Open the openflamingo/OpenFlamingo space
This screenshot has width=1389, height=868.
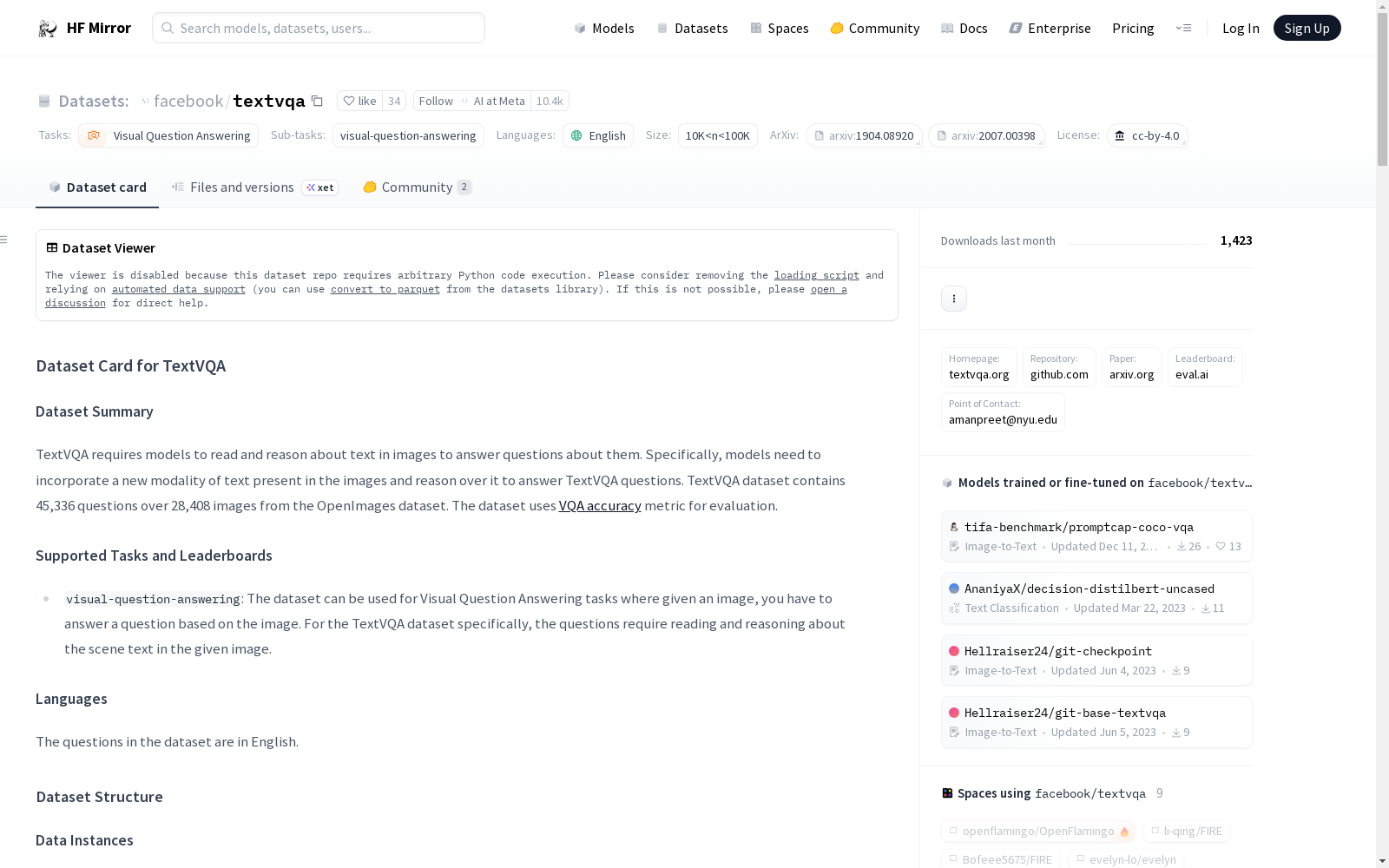point(1038,832)
